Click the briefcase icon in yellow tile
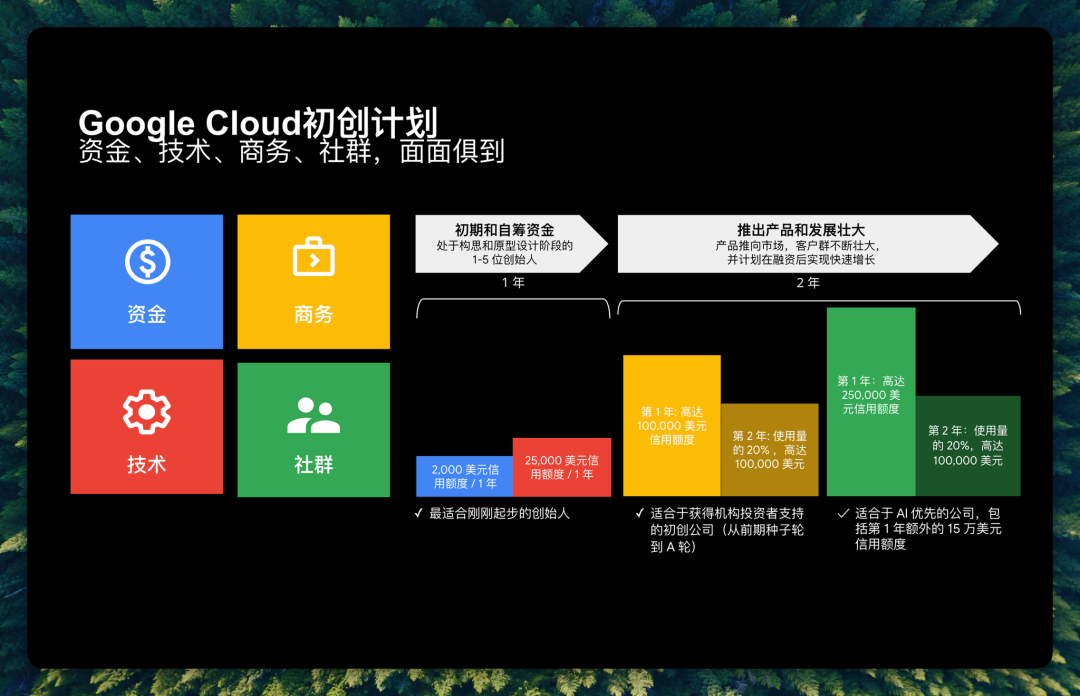This screenshot has height=696, width=1080. (313, 257)
